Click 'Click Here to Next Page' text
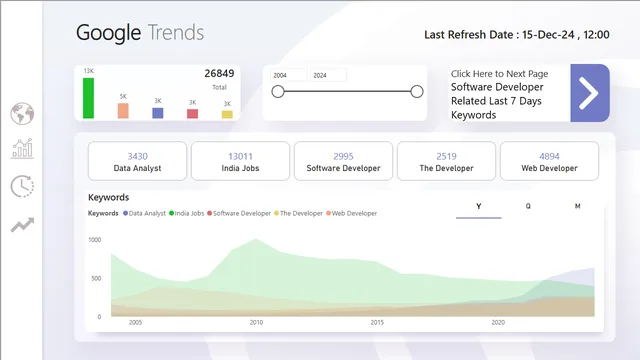 click(x=499, y=74)
